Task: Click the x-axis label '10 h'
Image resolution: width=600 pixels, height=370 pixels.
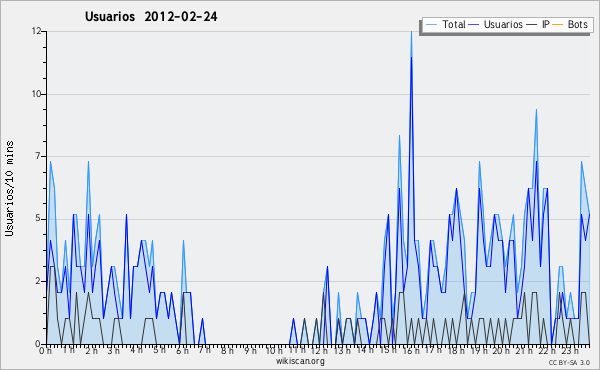Action: coord(274,350)
